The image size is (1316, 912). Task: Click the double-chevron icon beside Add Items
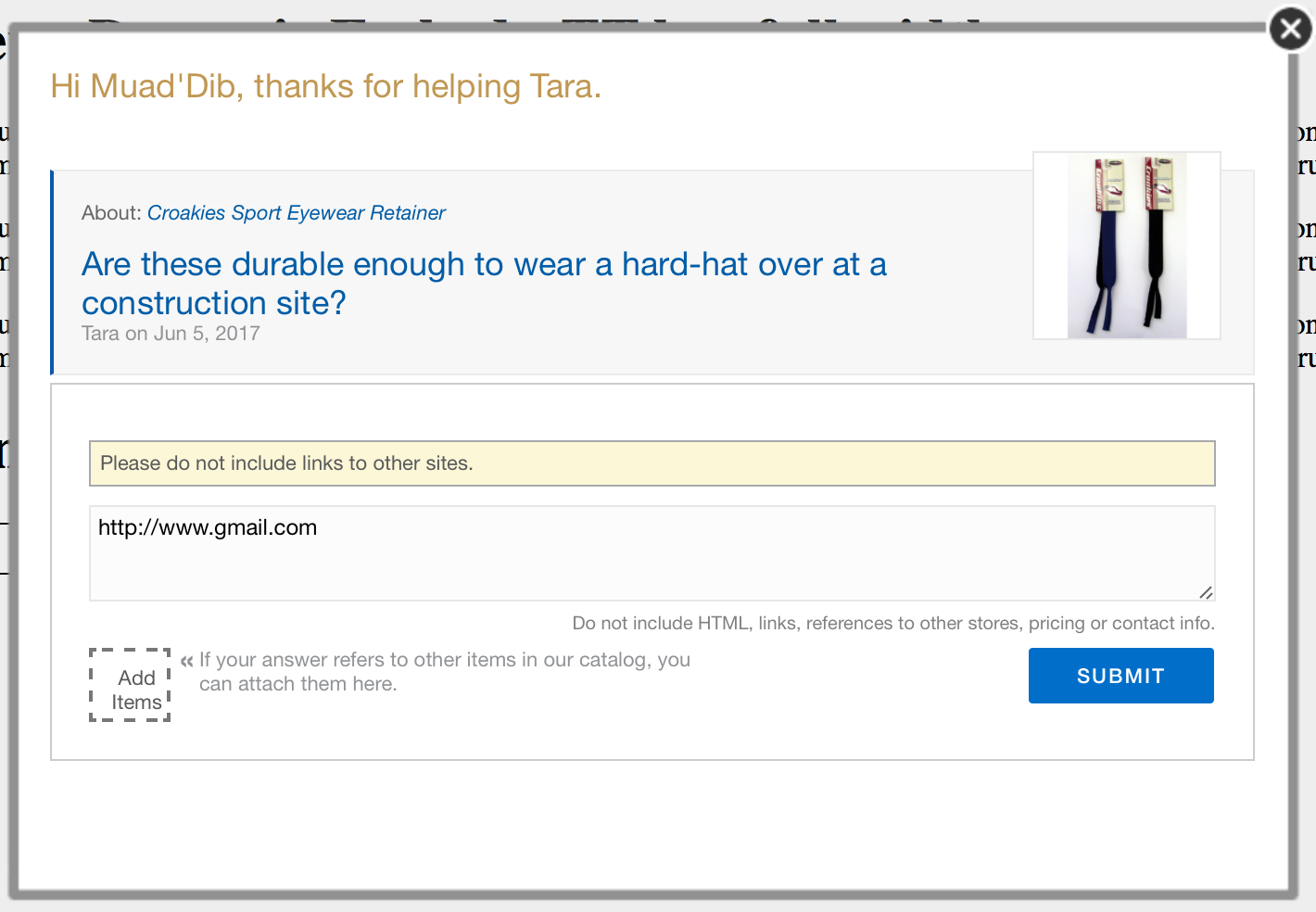(x=187, y=661)
